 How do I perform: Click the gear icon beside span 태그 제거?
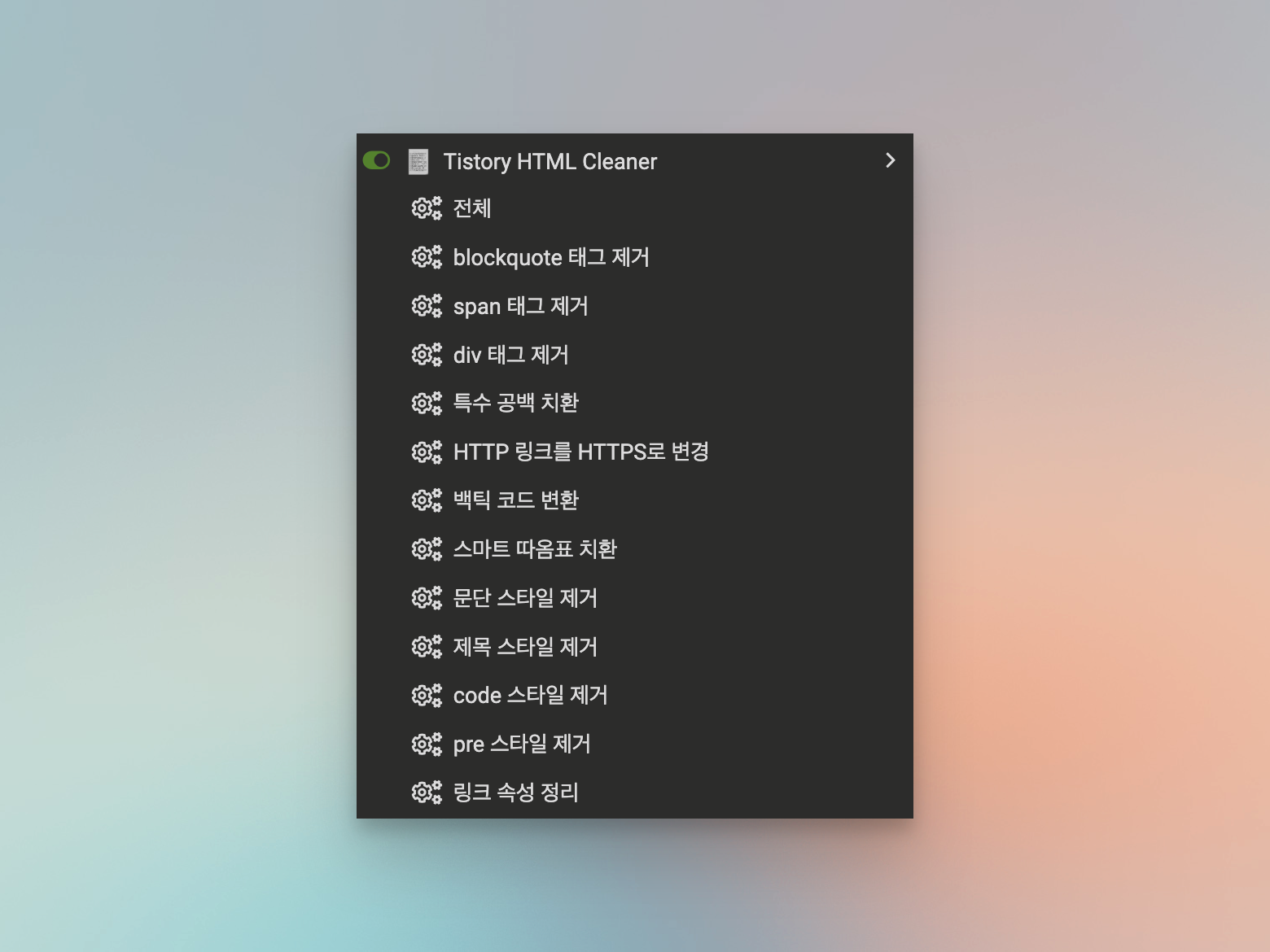tap(427, 306)
